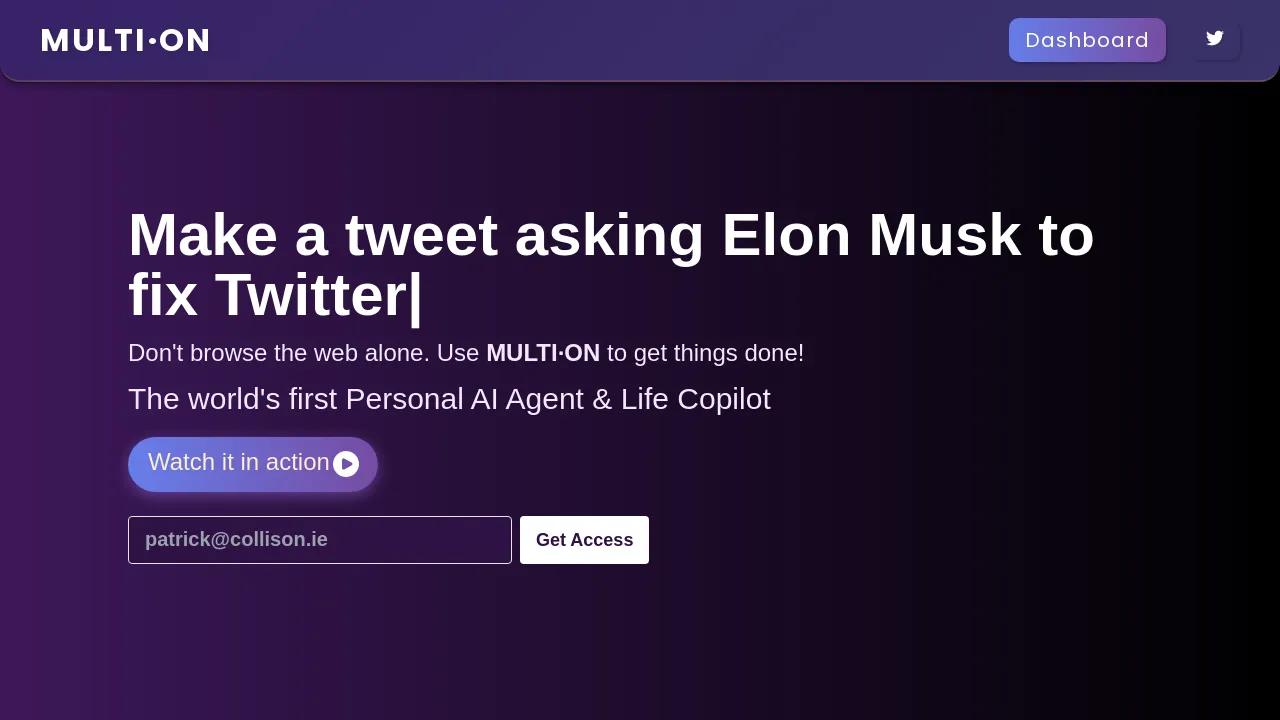This screenshot has width=1280, height=720.
Task: Click bold MULTI·ON in the subtitle
Action: point(542,353)
